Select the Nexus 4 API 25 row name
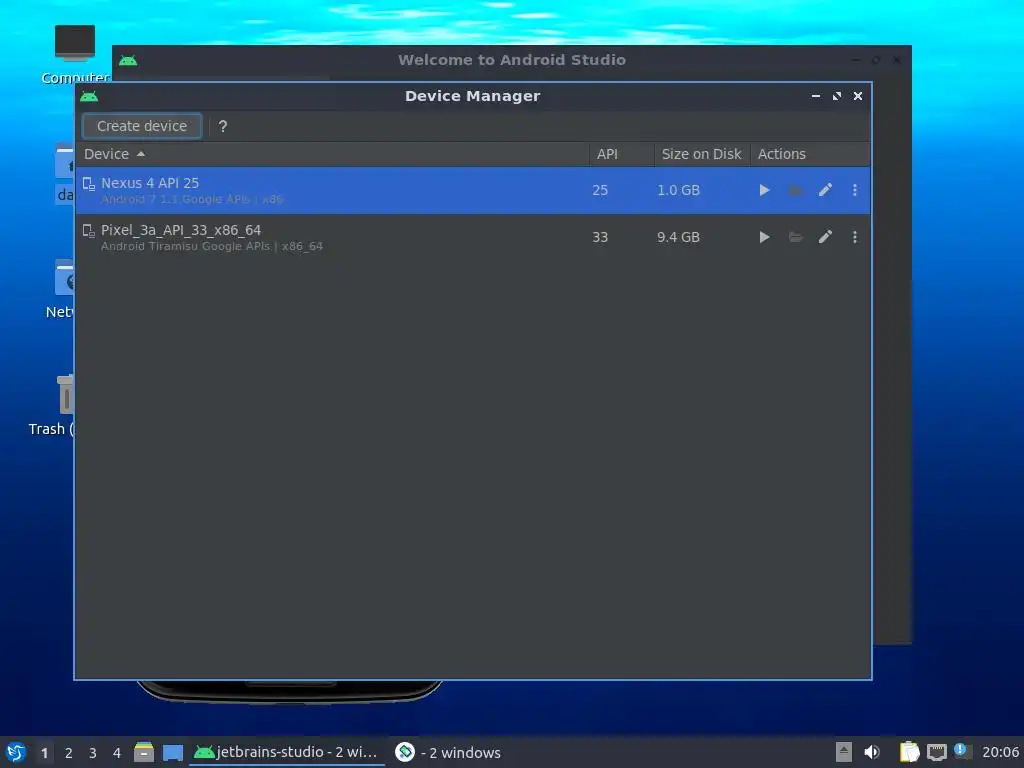This screenshot has width=1024, height=768. (150, 183)
